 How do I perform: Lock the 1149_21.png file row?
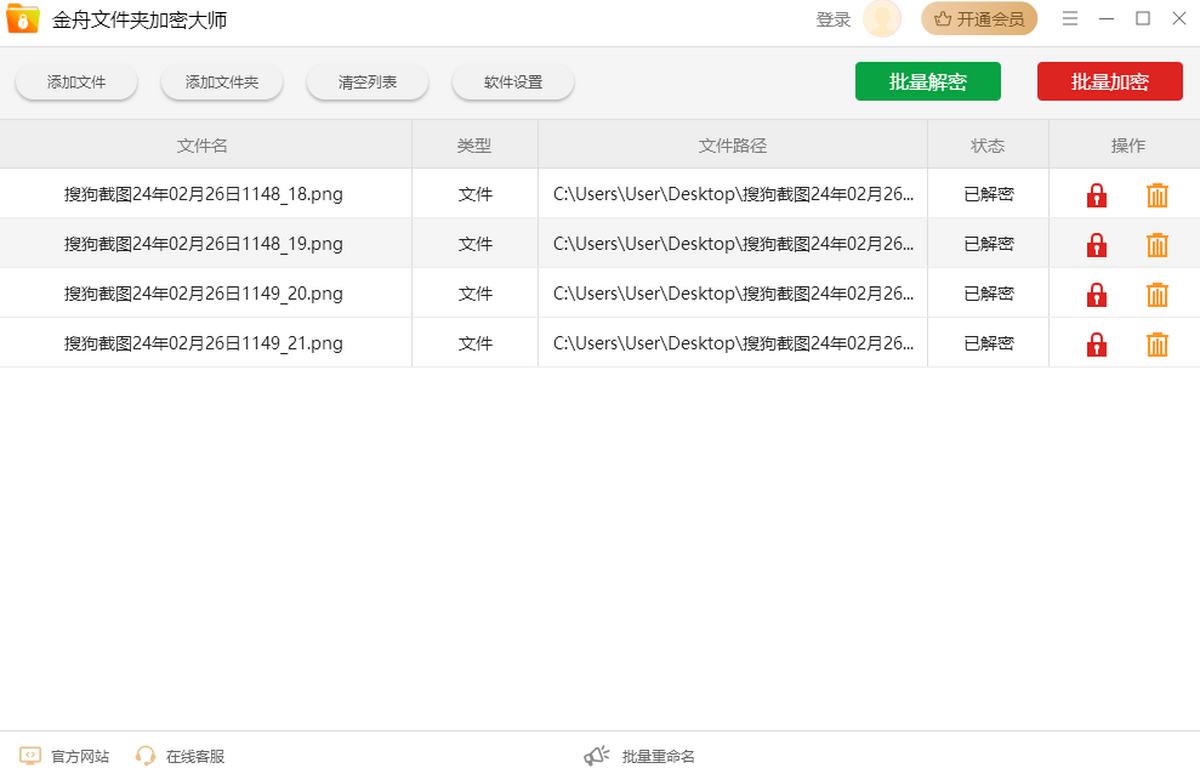[x=1097, y=345]
